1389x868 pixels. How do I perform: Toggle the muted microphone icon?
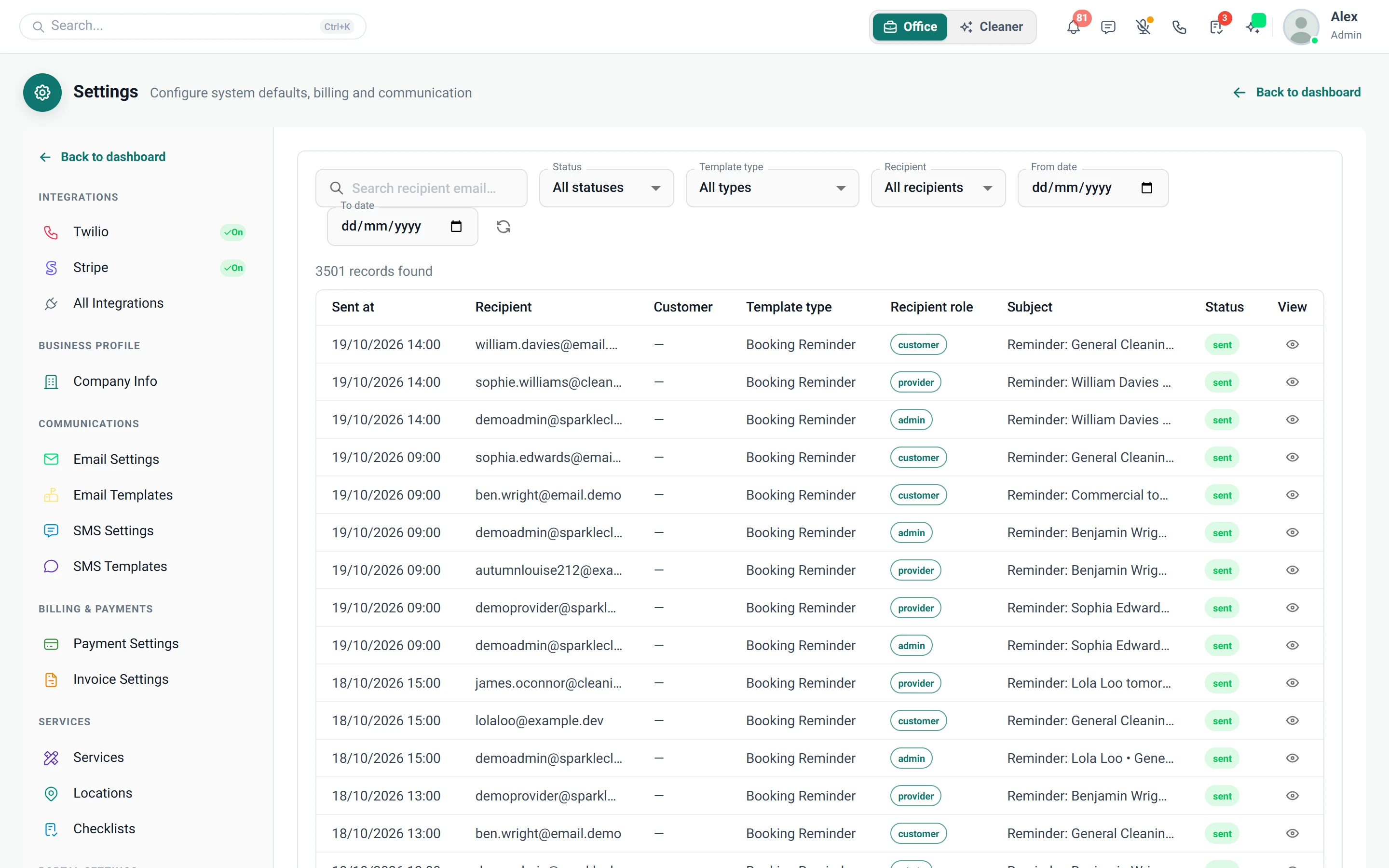(1144, 27)
